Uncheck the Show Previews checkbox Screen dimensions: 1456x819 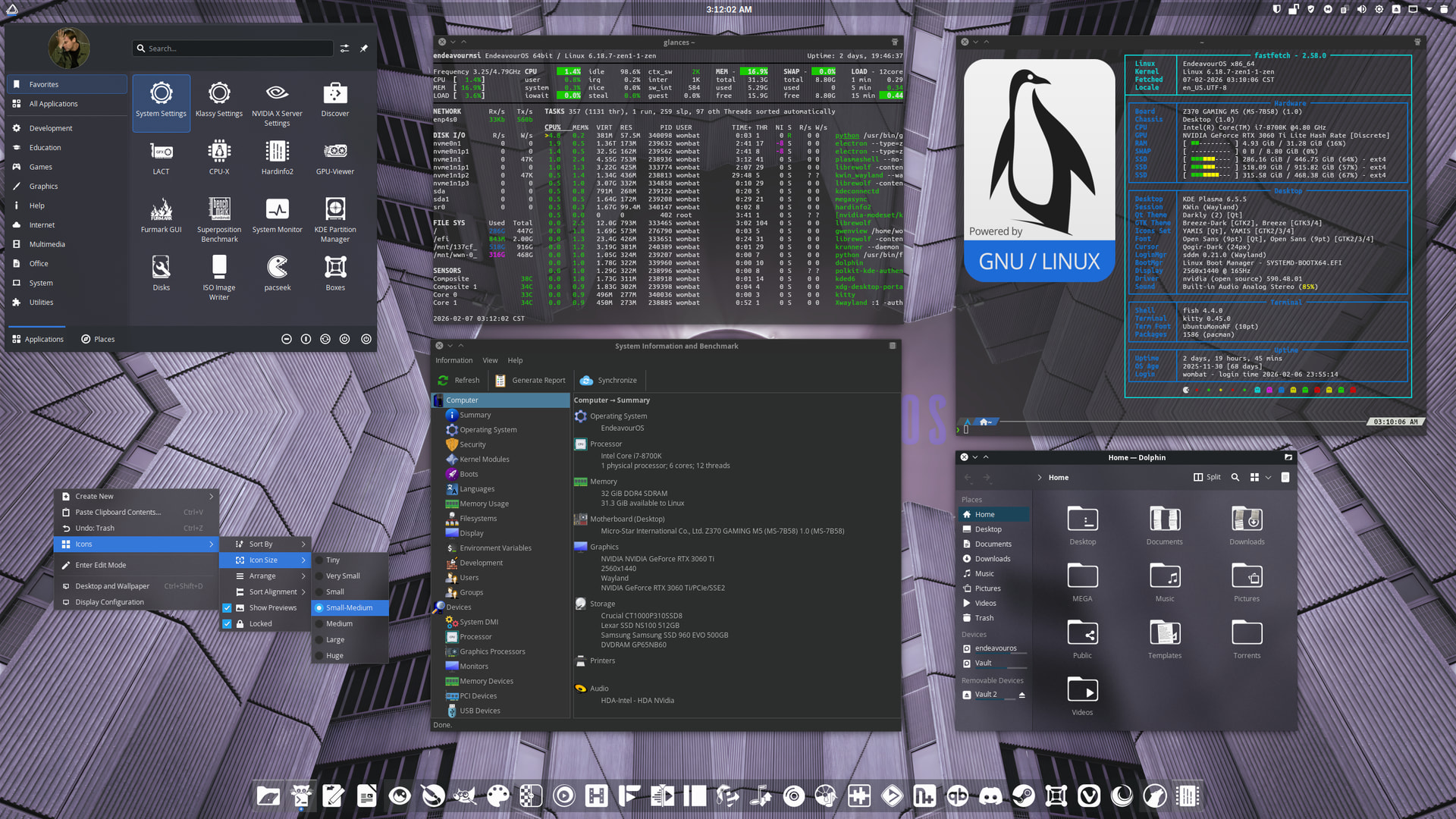pos(227,608)
